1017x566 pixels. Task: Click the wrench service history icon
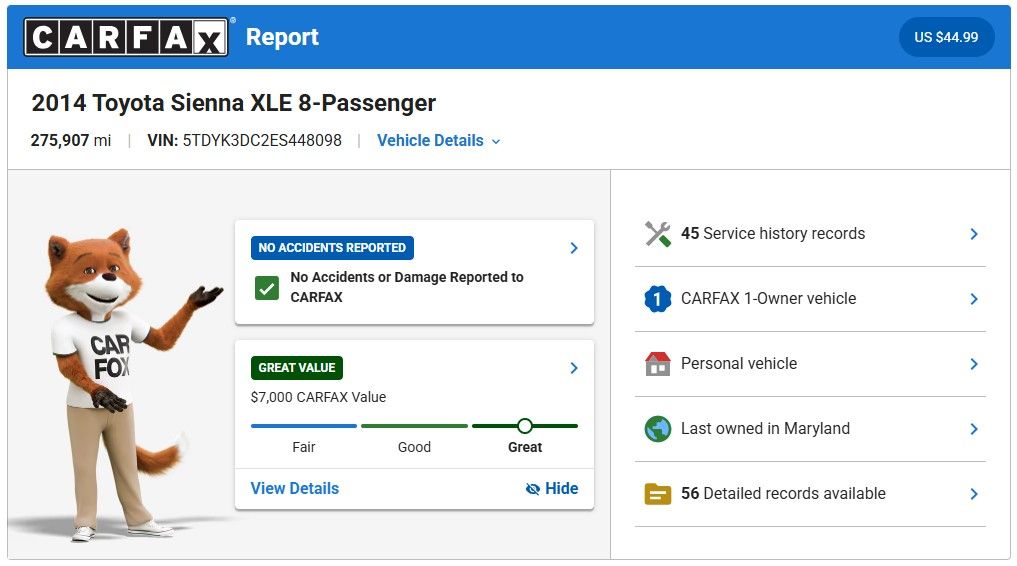click(657, 234)
